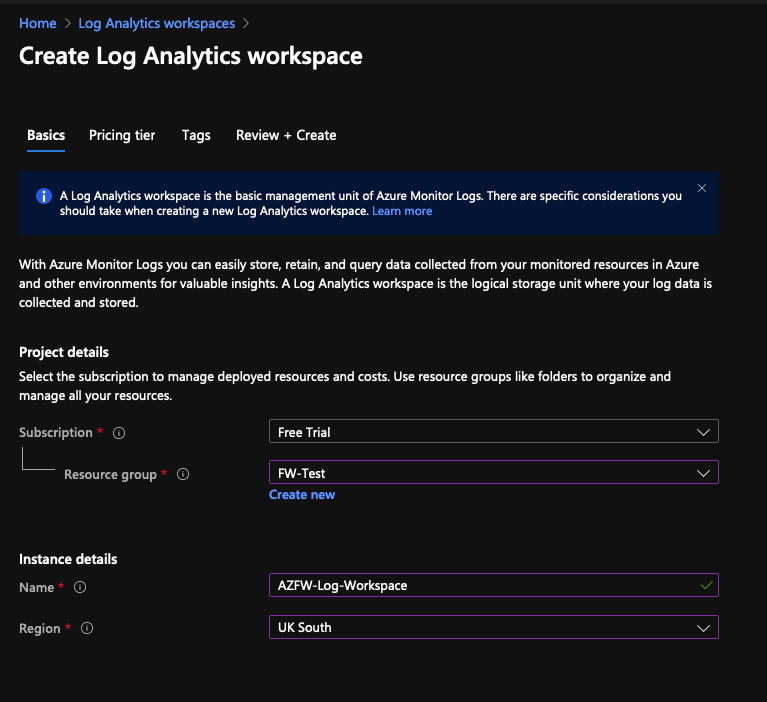Image resolution: width=767 pixels, height=702 pixels.
Task: Click the Name label
Action: (37, 588)
